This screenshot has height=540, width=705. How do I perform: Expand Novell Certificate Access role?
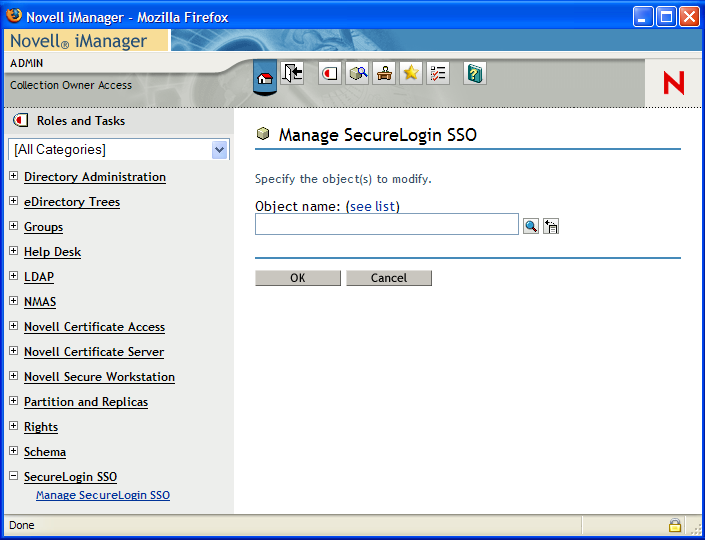[14, 326]
